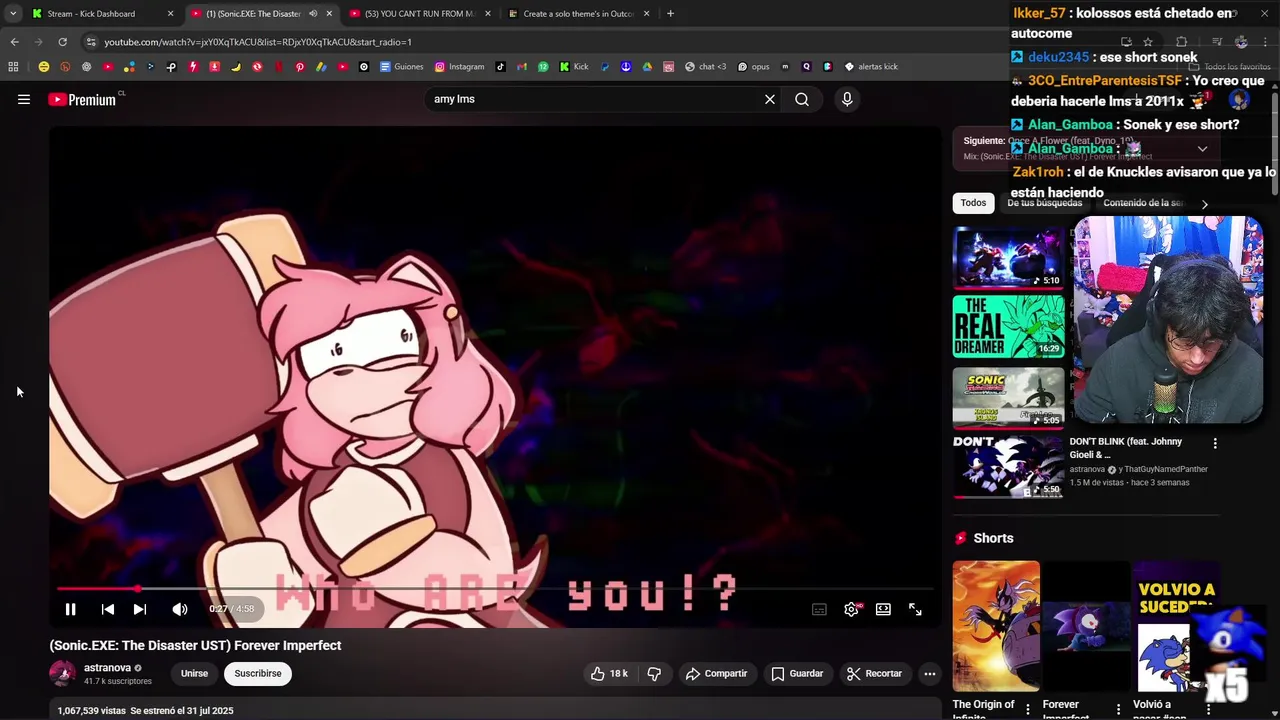Screen dimensions: 1280x720
Task: Show more filter chips with right arrow
Action: (1204, 204)
